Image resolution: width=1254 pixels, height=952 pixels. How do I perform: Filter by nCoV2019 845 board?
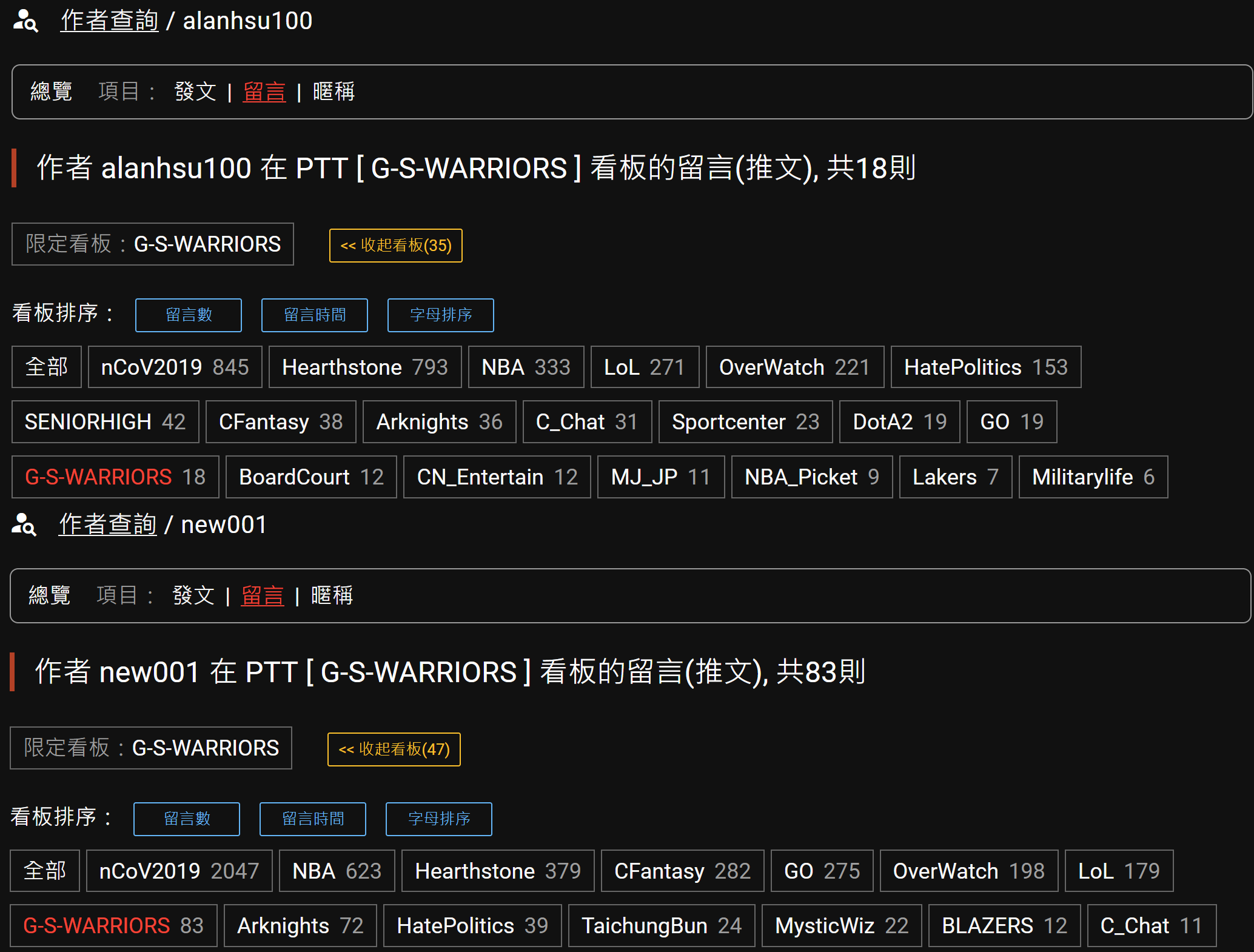point(175,367)
